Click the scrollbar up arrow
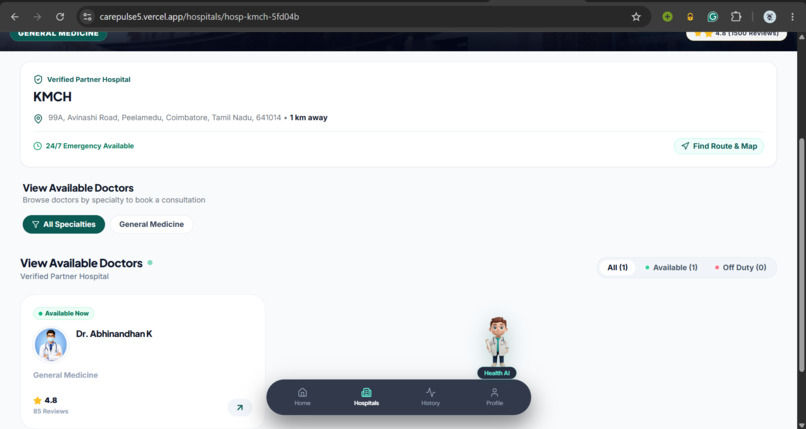 801,37
